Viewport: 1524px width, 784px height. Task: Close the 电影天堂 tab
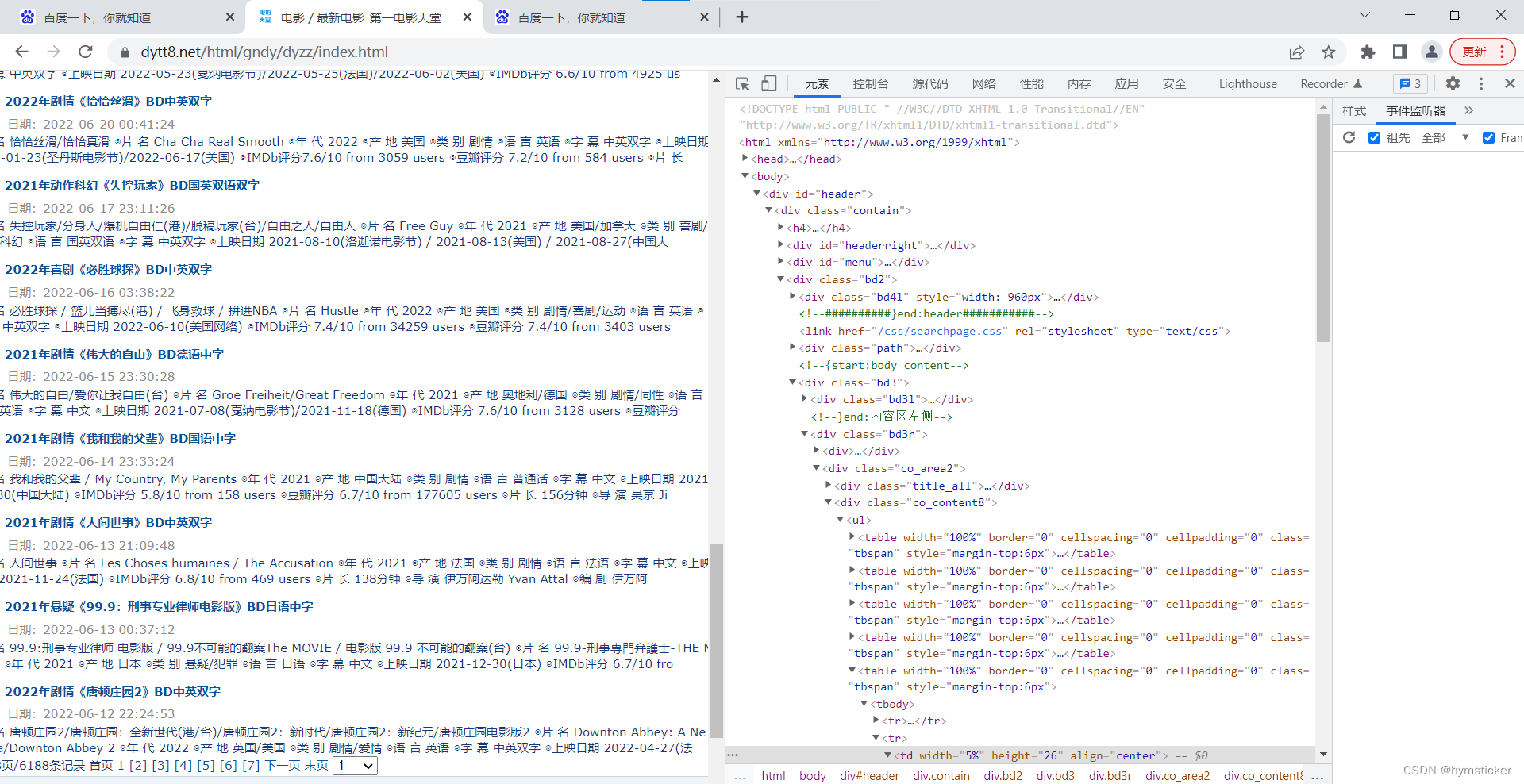pyautogui.click(x=468, y=17)
